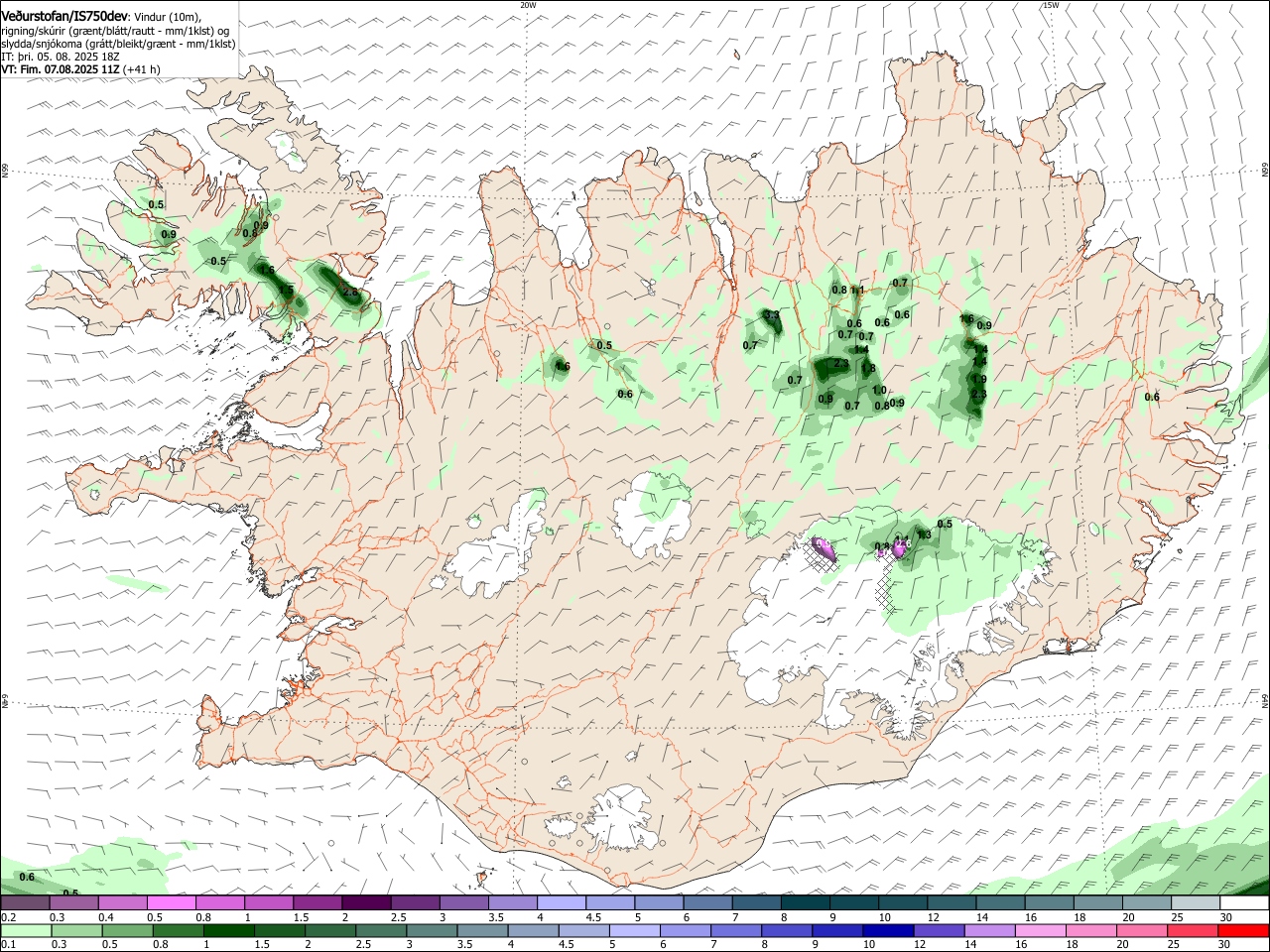Screen dimensions: 1270x952
Task: Click the 'rigning/skúrir' legend description line
Action: point(115,31)
